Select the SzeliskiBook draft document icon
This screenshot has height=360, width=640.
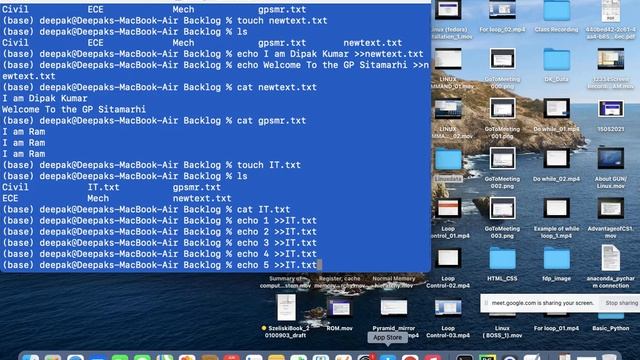coord(286,307)
